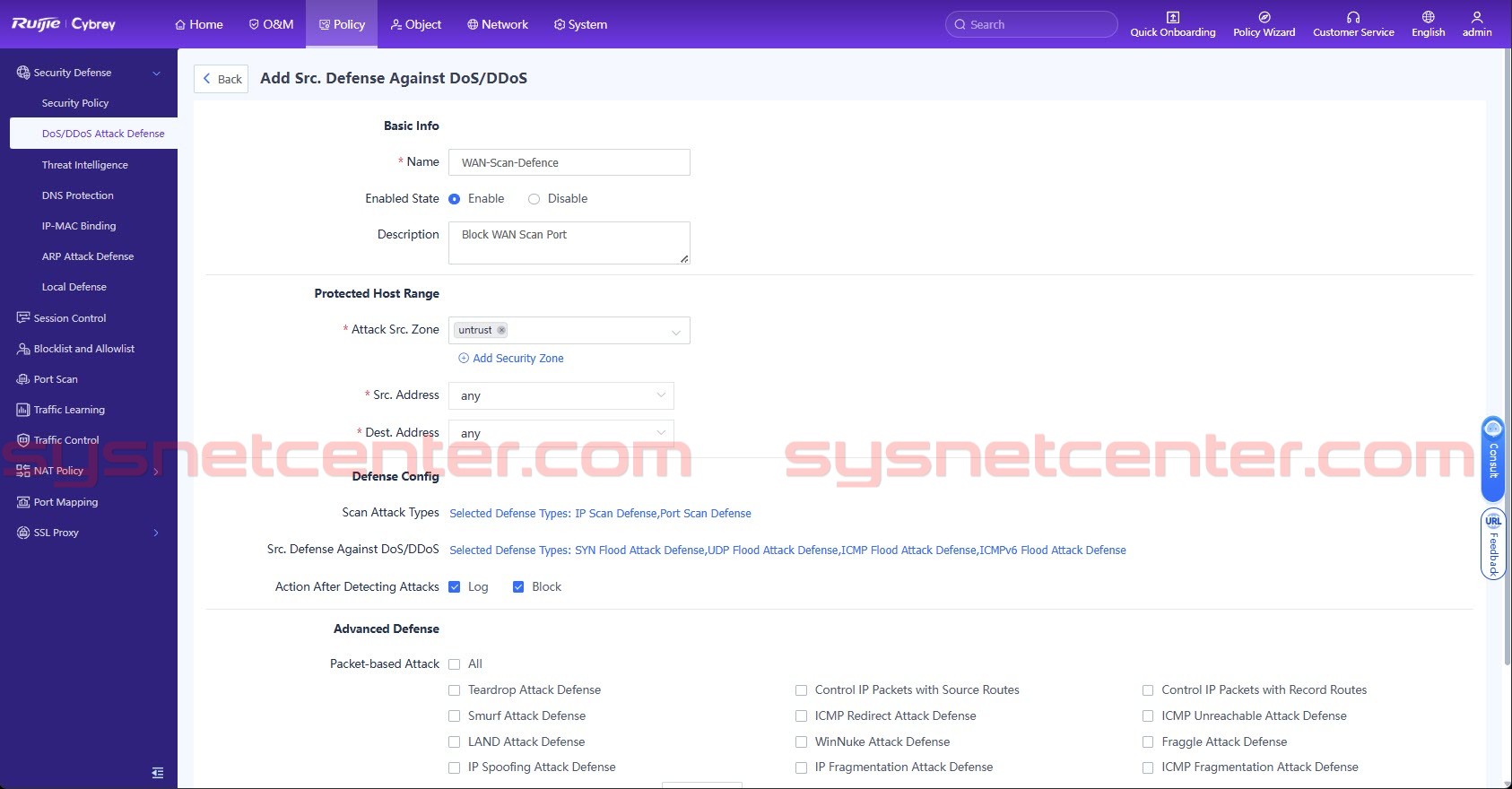Open the Src. Address dropdown
This screenshot has height=789, width=1512.
[561, 395]
